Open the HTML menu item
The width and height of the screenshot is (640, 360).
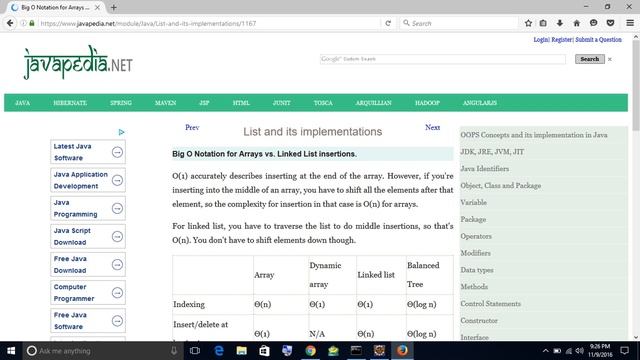[x=241, y=103]
